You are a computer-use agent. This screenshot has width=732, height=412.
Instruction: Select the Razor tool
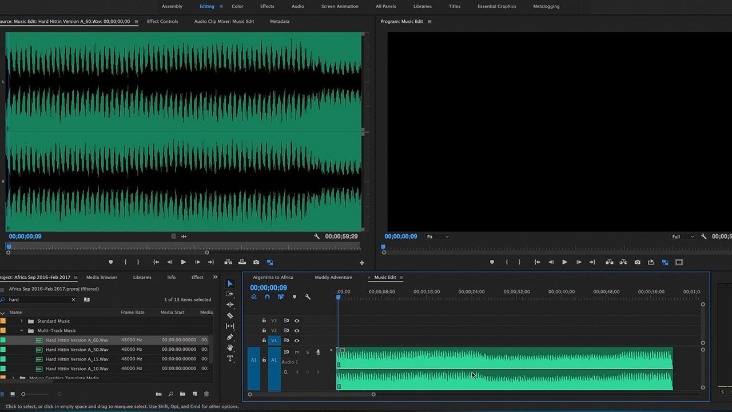[230, 316]
